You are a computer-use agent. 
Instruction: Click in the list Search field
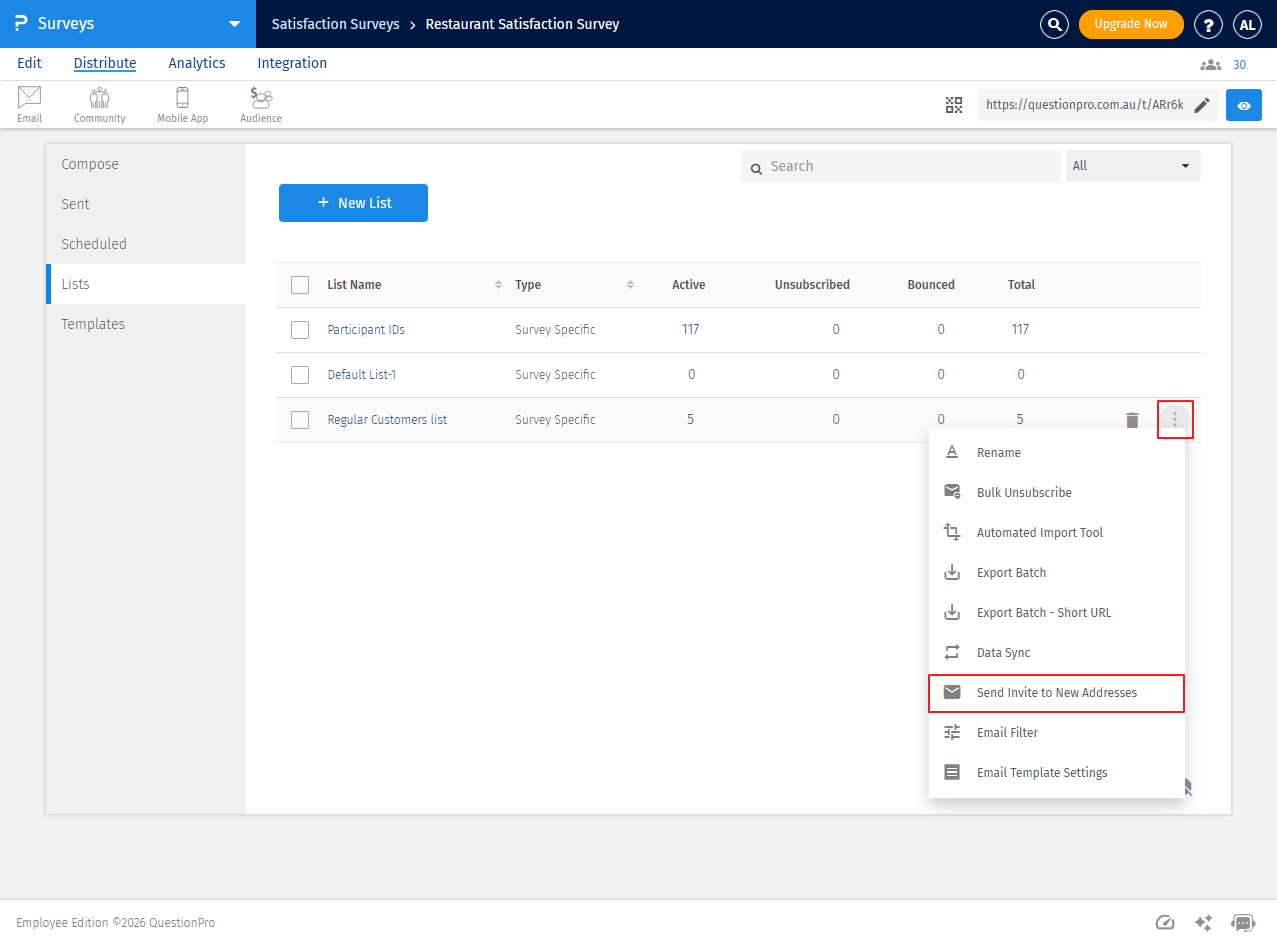[x=910, y=166]
